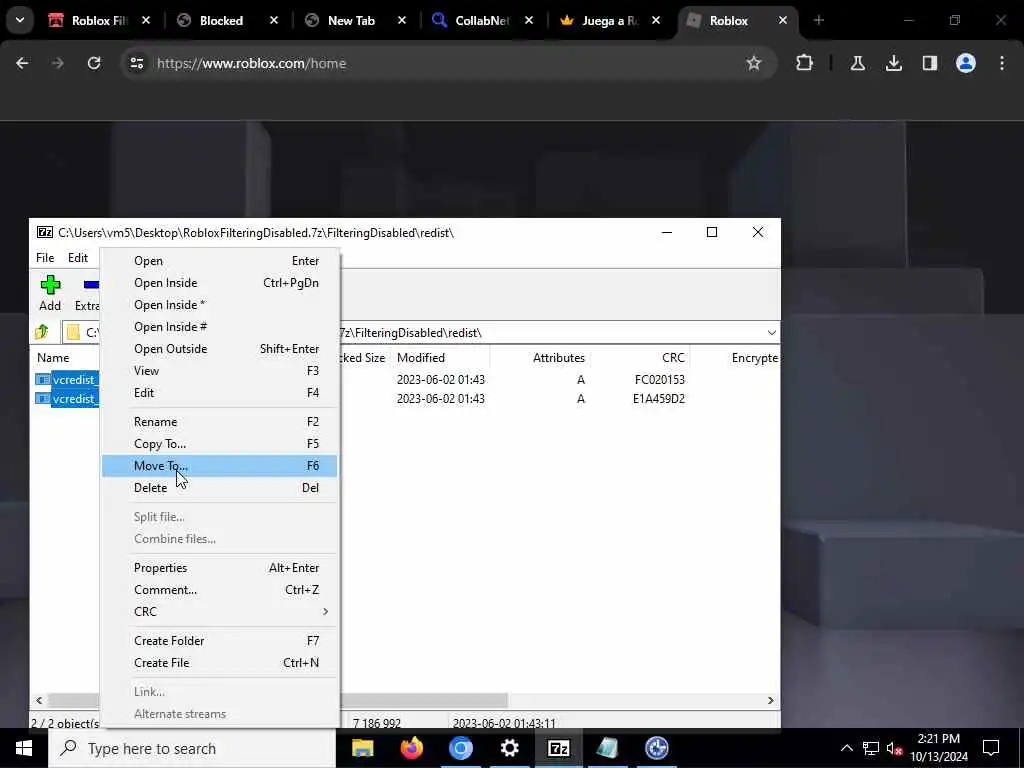Choose Copy To... in the context menu
The width and height of the screenshot is (1024, 768).
tap(219, 444)
